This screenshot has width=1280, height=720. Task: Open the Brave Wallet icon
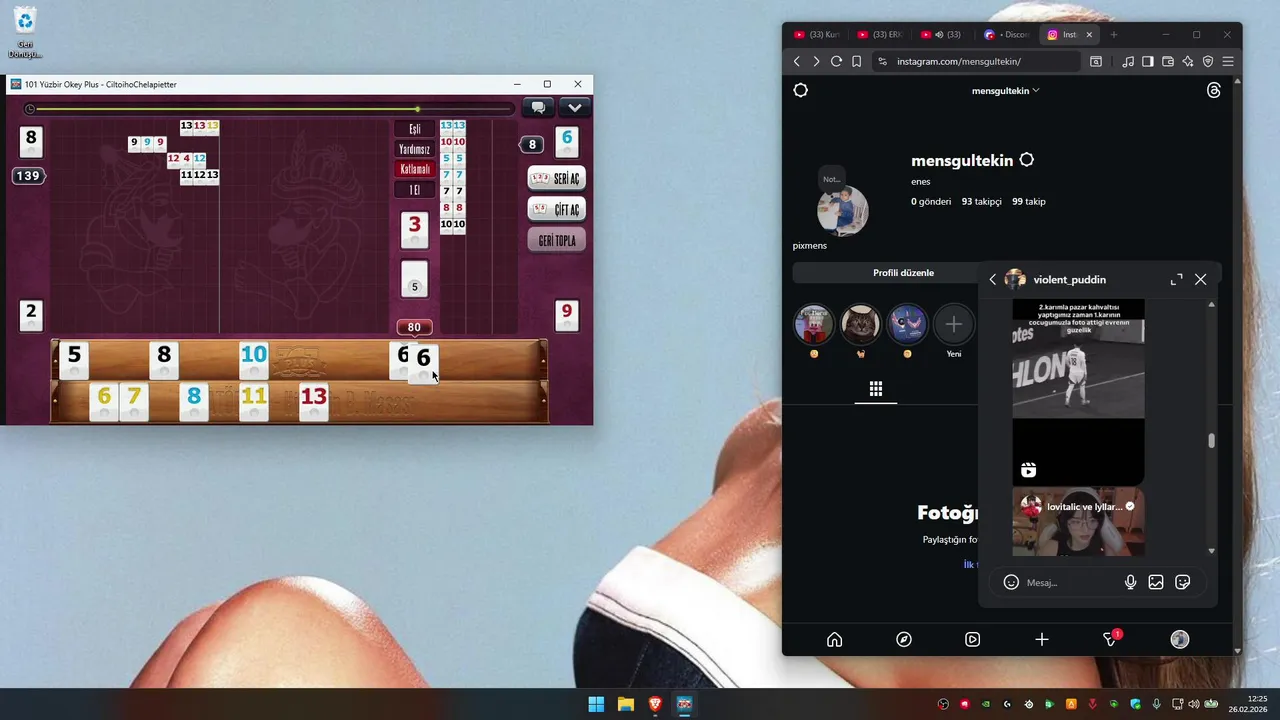pos(1168,61)
